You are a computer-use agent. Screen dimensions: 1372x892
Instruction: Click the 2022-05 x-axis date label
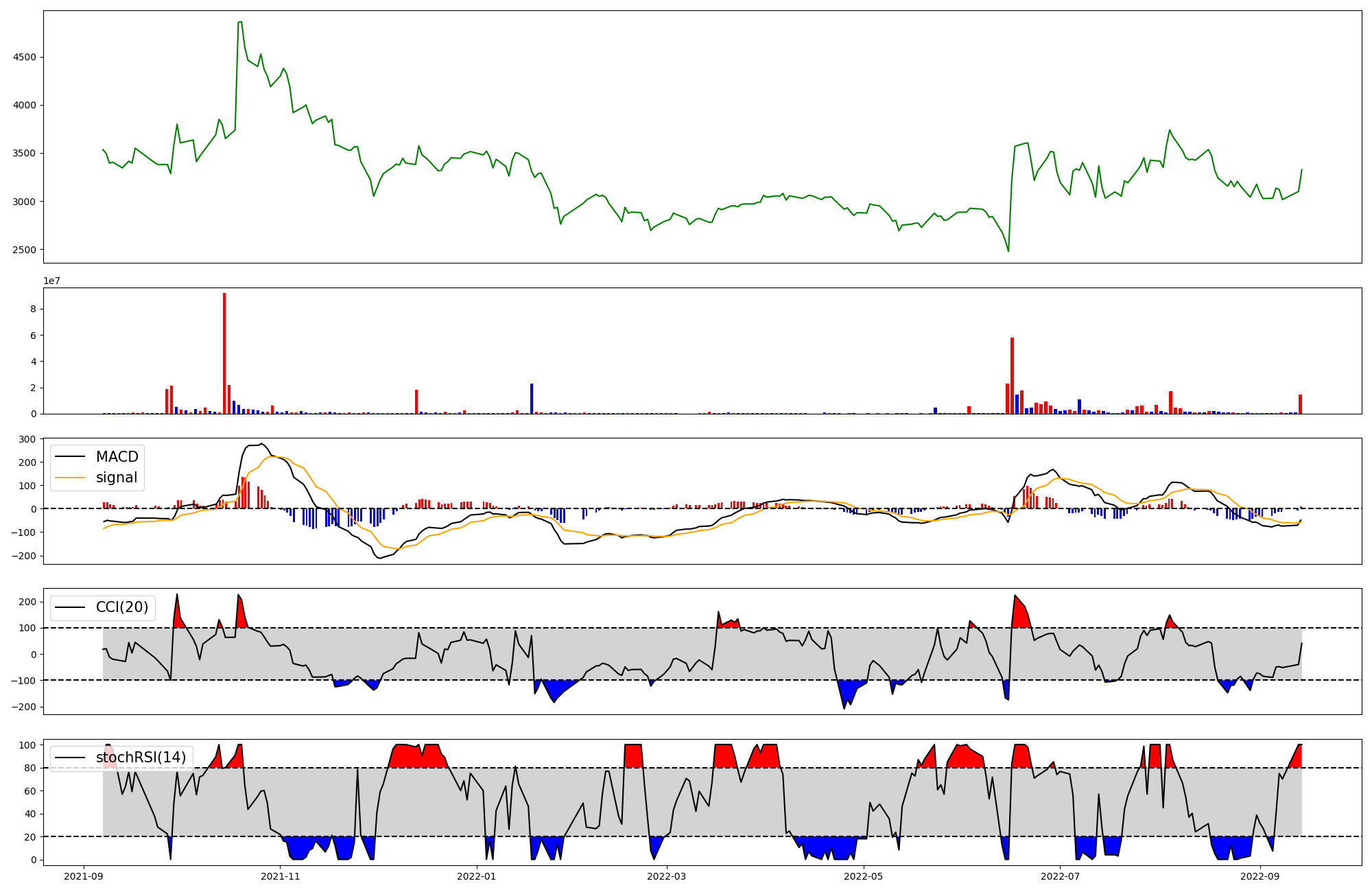[863, 876]
